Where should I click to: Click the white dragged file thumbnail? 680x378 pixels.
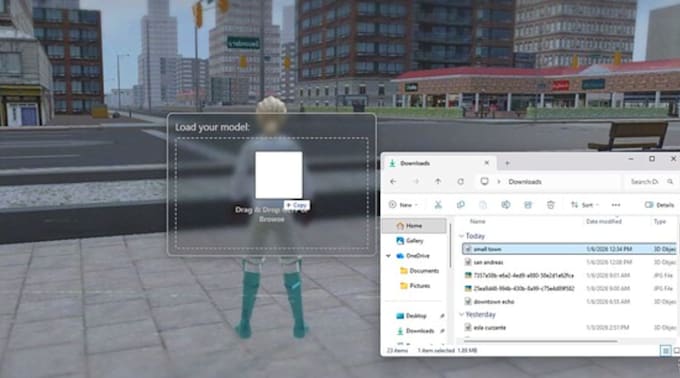(x=279, y=175)
